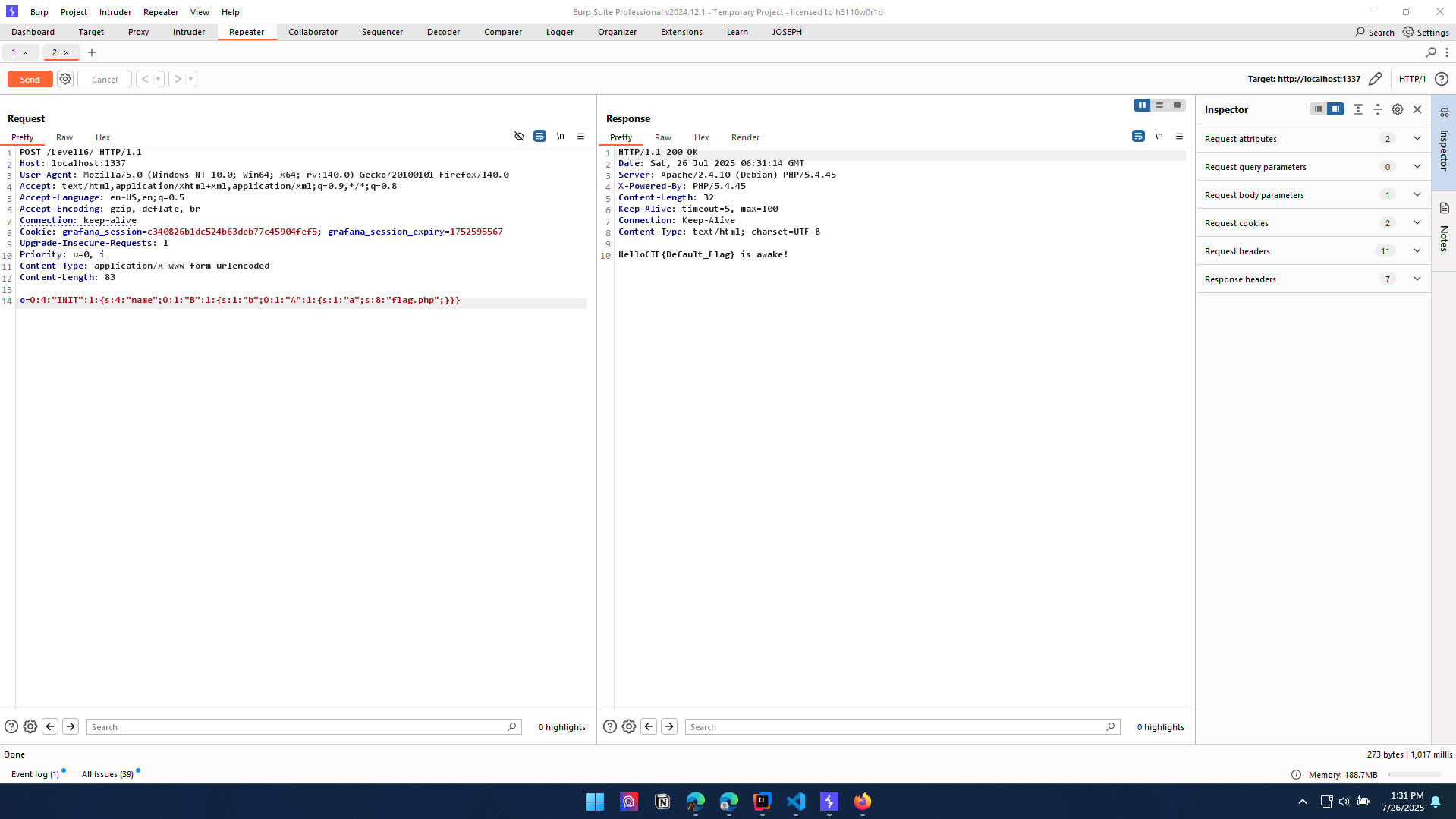Expand the Response headers section
The height and width of the screenshot is (819, 1456).
[x=1417, y=279]
